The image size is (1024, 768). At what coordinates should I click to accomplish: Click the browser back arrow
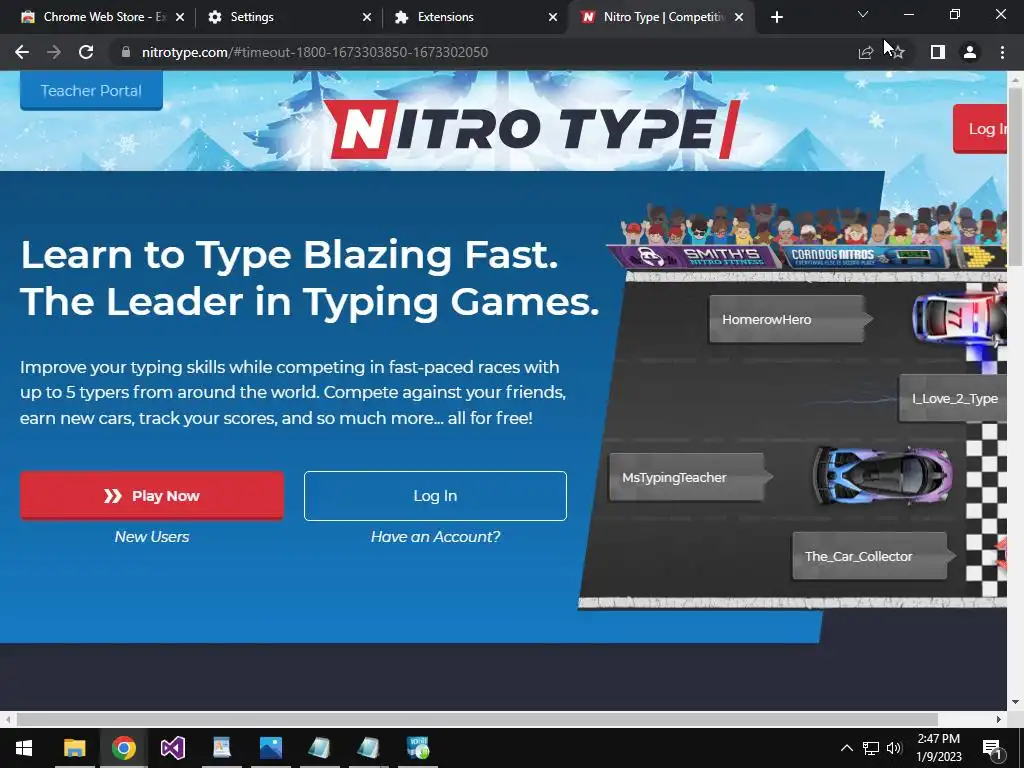click(x=22, y=52)
